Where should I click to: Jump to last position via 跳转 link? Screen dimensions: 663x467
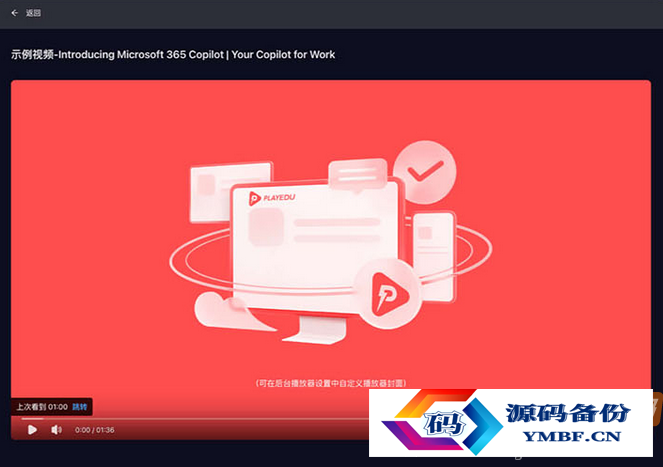tap(79, 407)
